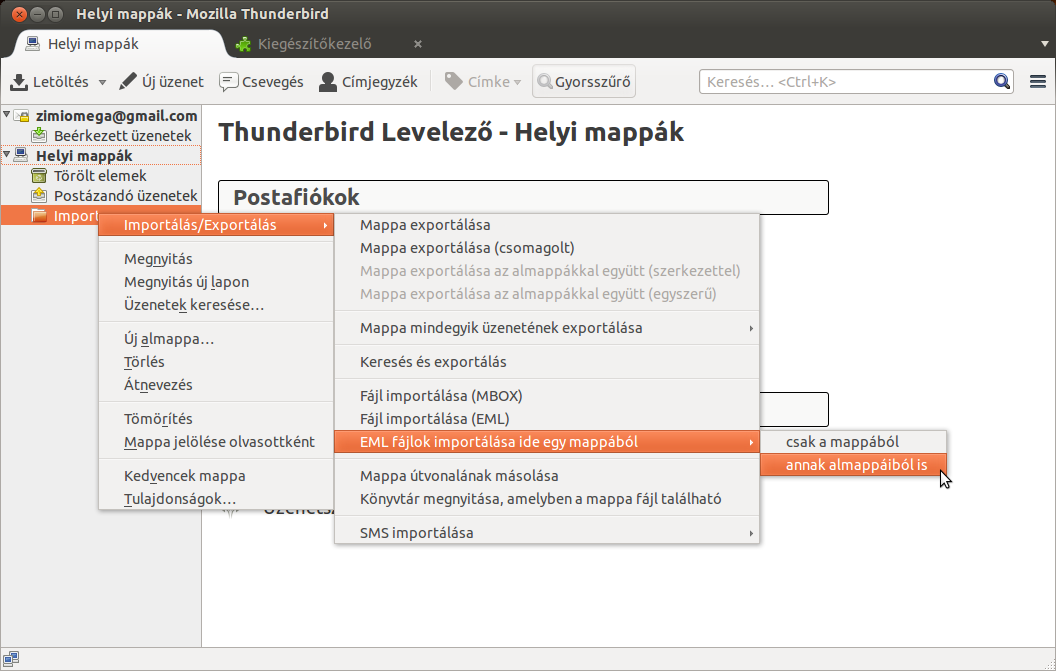
Task: Expand Mappa mindegyik üzenetének exportálása submenu
Action: click(547, 328)
